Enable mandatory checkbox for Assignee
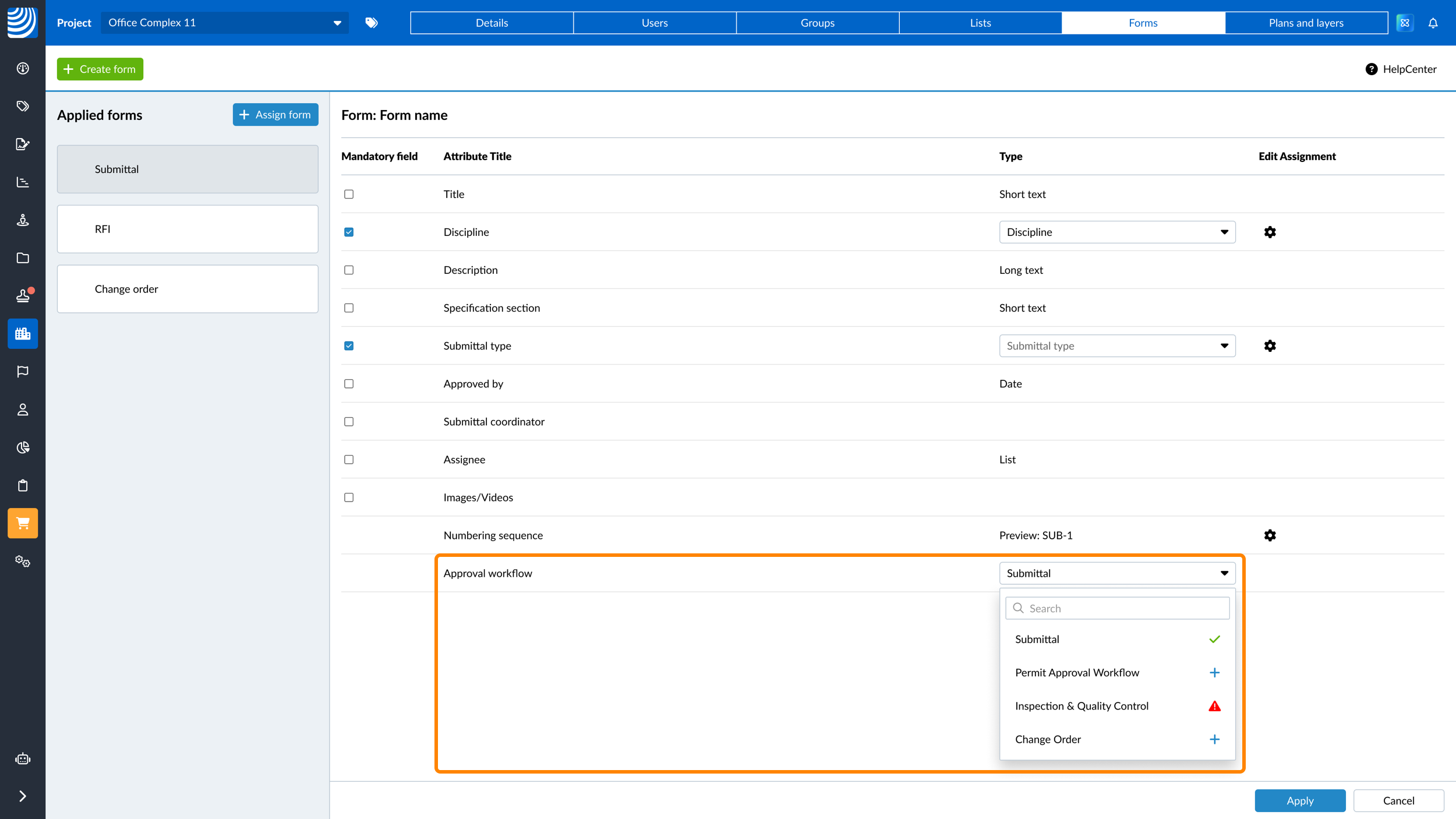The height and width of the screenshot is (819, 1456). click(349, 460)
